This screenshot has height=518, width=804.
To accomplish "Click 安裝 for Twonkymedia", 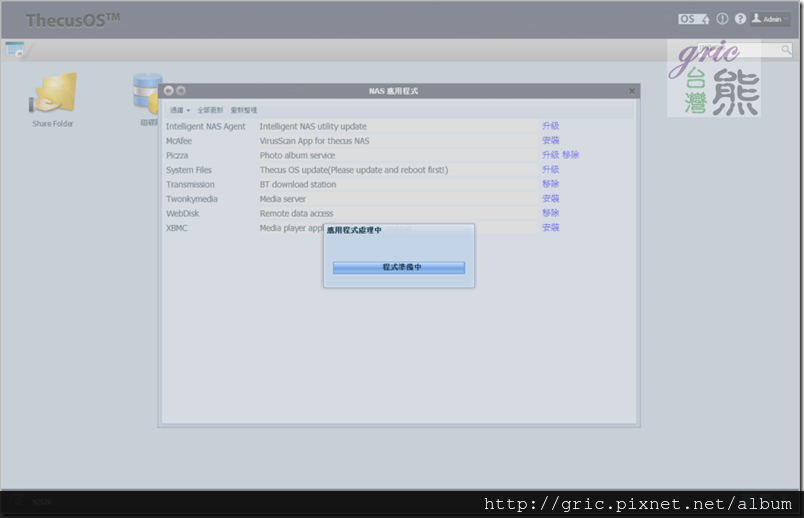I will pyautogui.click(x=551, y=198).
